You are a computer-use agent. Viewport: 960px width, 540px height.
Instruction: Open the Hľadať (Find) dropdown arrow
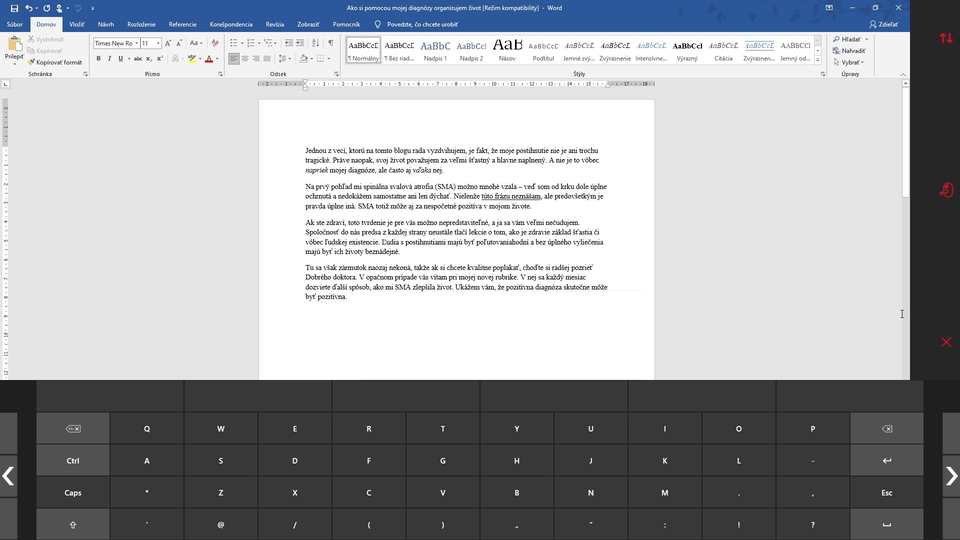point(866,39)
